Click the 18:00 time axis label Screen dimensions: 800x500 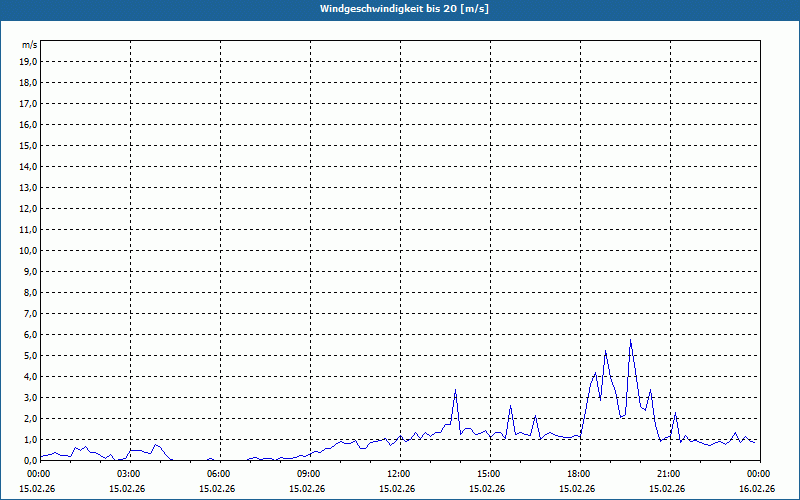581,474
